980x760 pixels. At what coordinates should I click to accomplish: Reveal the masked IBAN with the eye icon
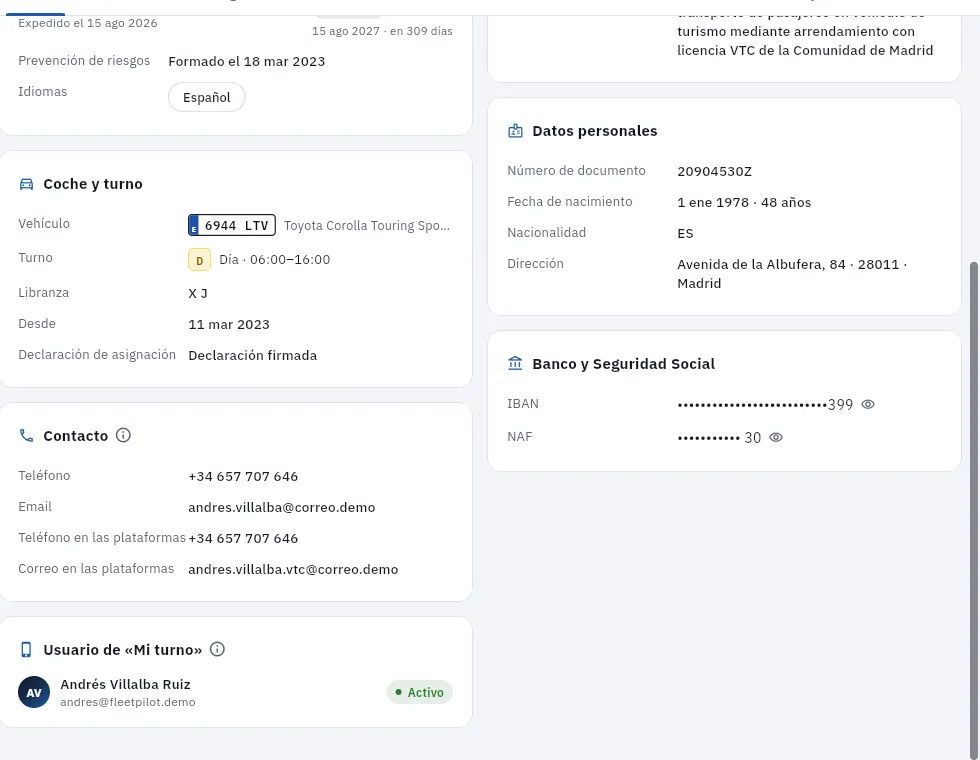click(x=868, y=404)
